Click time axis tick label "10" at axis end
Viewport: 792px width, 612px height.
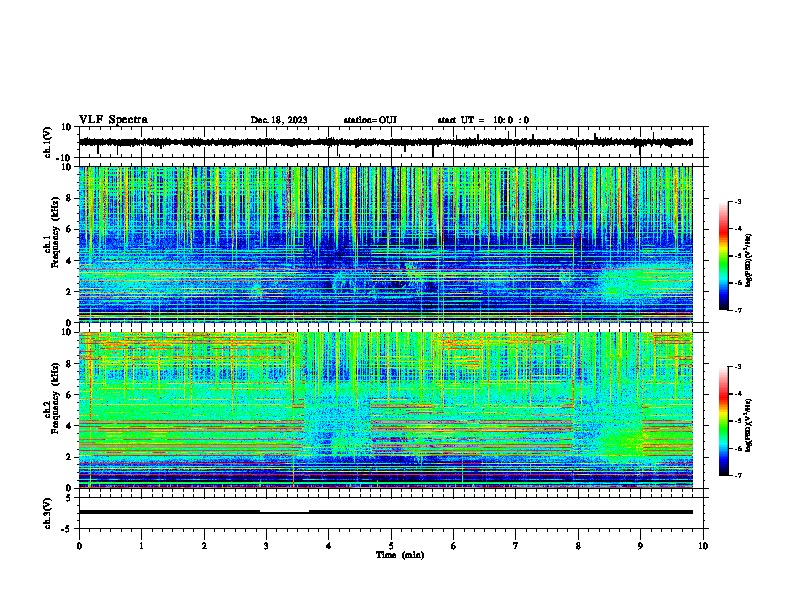coord(703,546)
